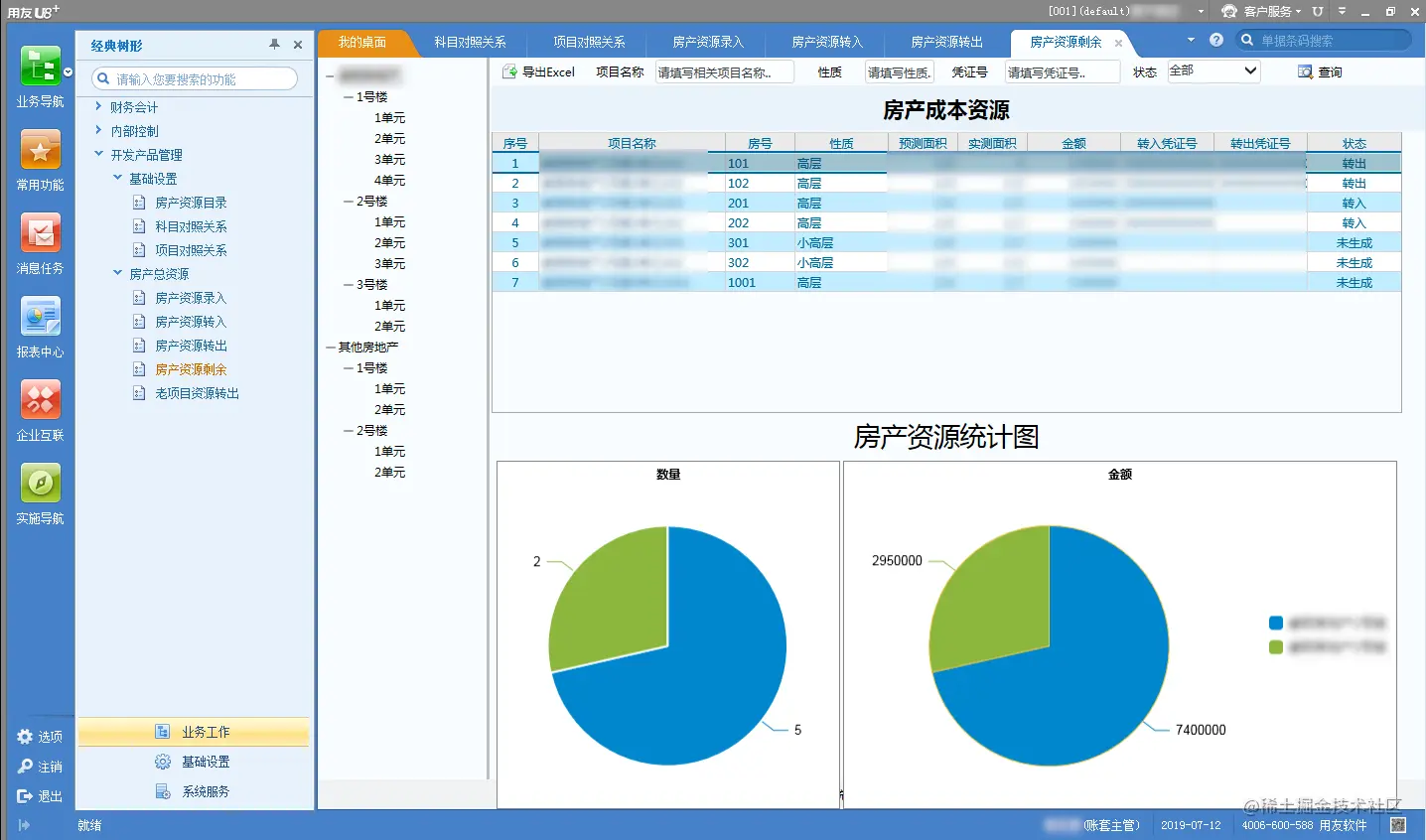Open the 企业互联 icon
This screenshot has height=840, width=1426.
(x=40, y=400)
